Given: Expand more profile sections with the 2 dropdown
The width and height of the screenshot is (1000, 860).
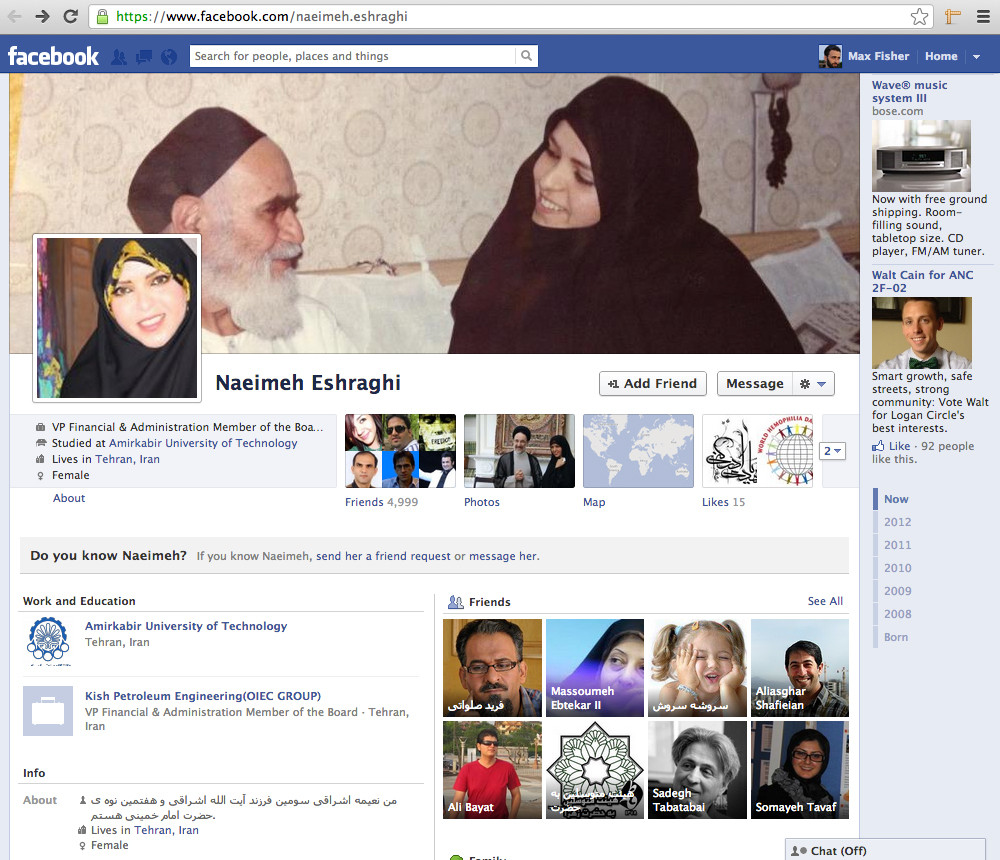Looking at the screenshot, I should tap(832, 451).
